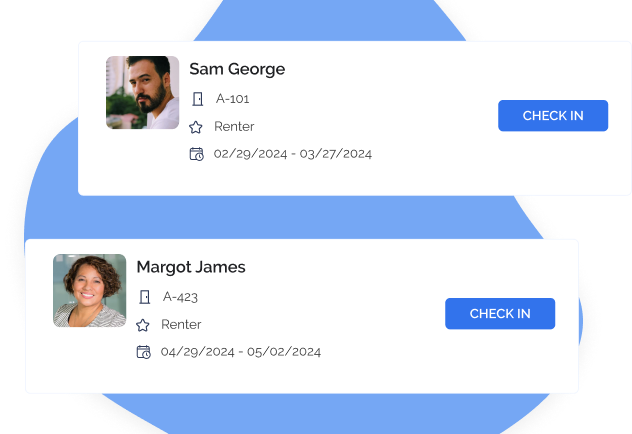Click calendar clock icon beside 04/29/2024 dates
Image resolution: width=632 pixels, height=434 pixels.
click(143, 352)
